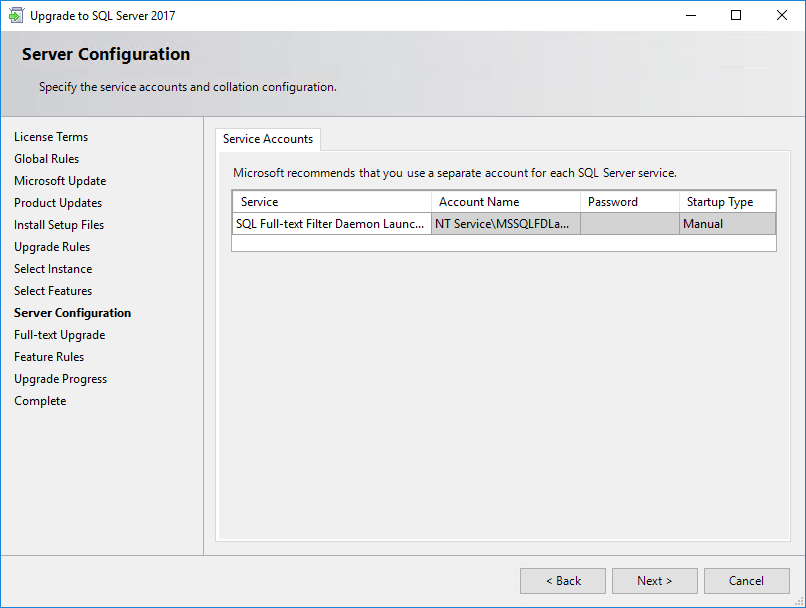Select the NT Service account name cell
The height and width of the screenshot is (608, 806).
506,224
